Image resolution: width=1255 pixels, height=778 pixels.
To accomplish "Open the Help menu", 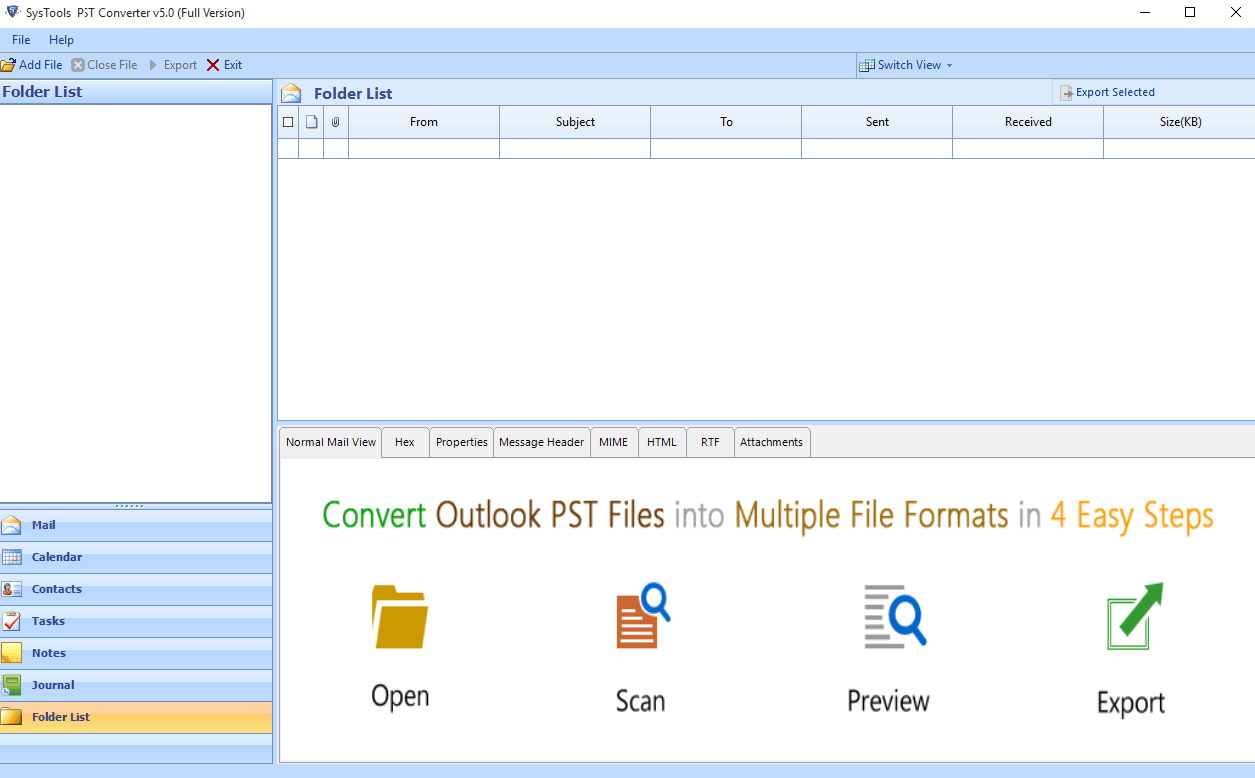I will coord(62,40).
